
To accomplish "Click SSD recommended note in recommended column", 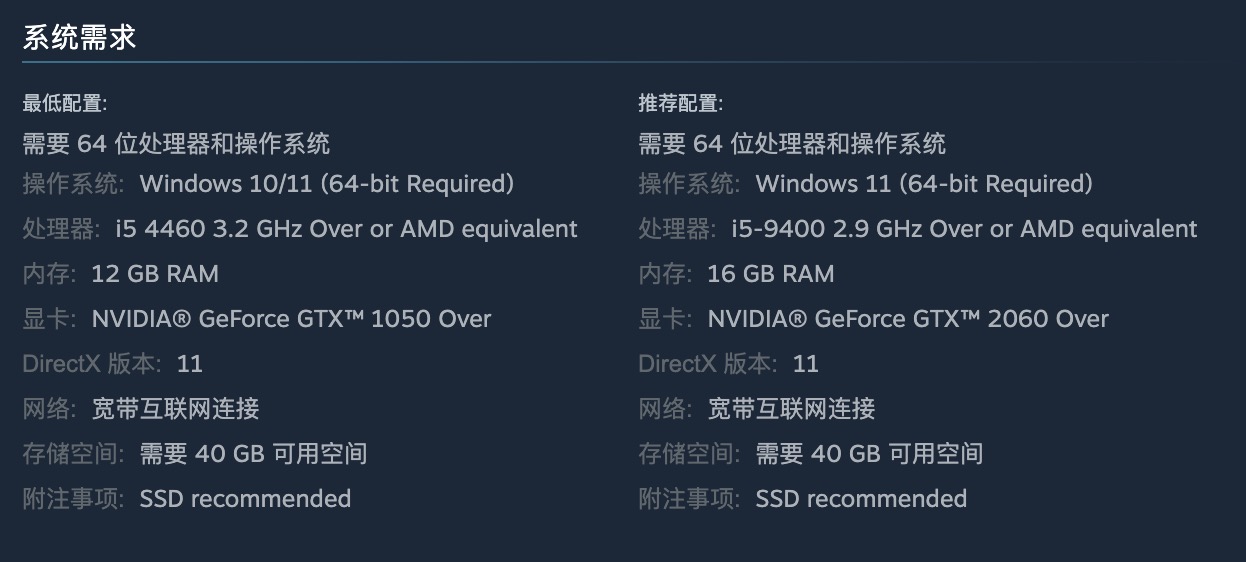I will [861, 499].
